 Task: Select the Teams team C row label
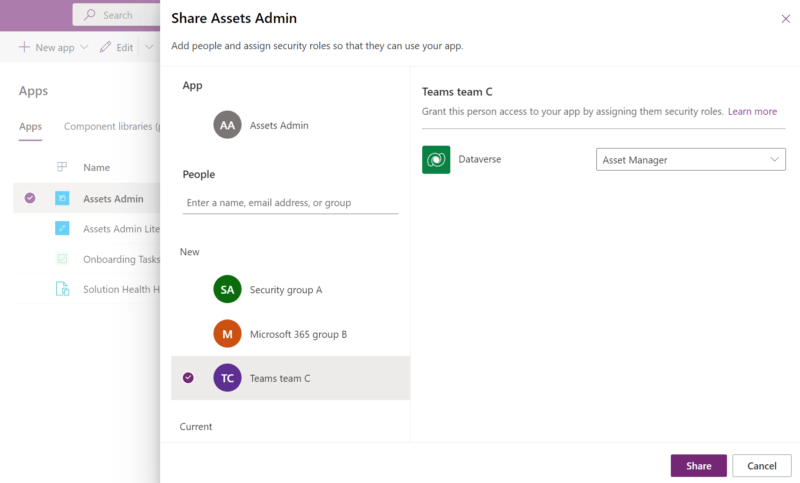[x=280, y=378]
